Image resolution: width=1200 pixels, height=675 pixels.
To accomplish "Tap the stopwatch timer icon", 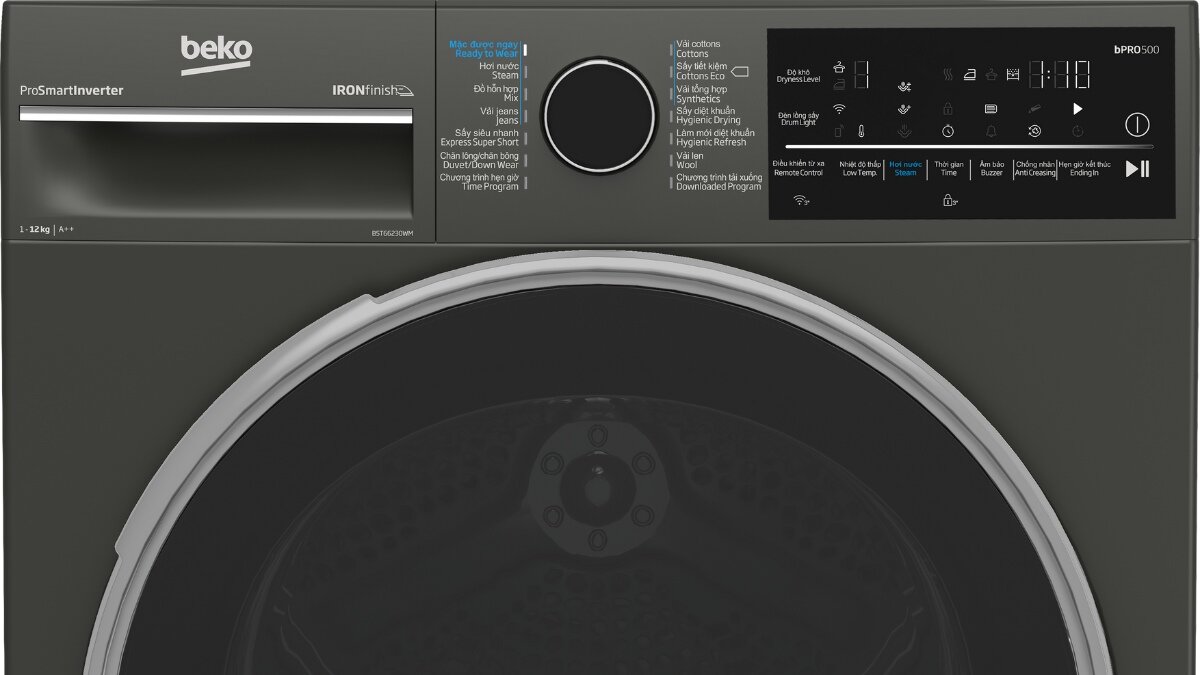I will 947,131.
